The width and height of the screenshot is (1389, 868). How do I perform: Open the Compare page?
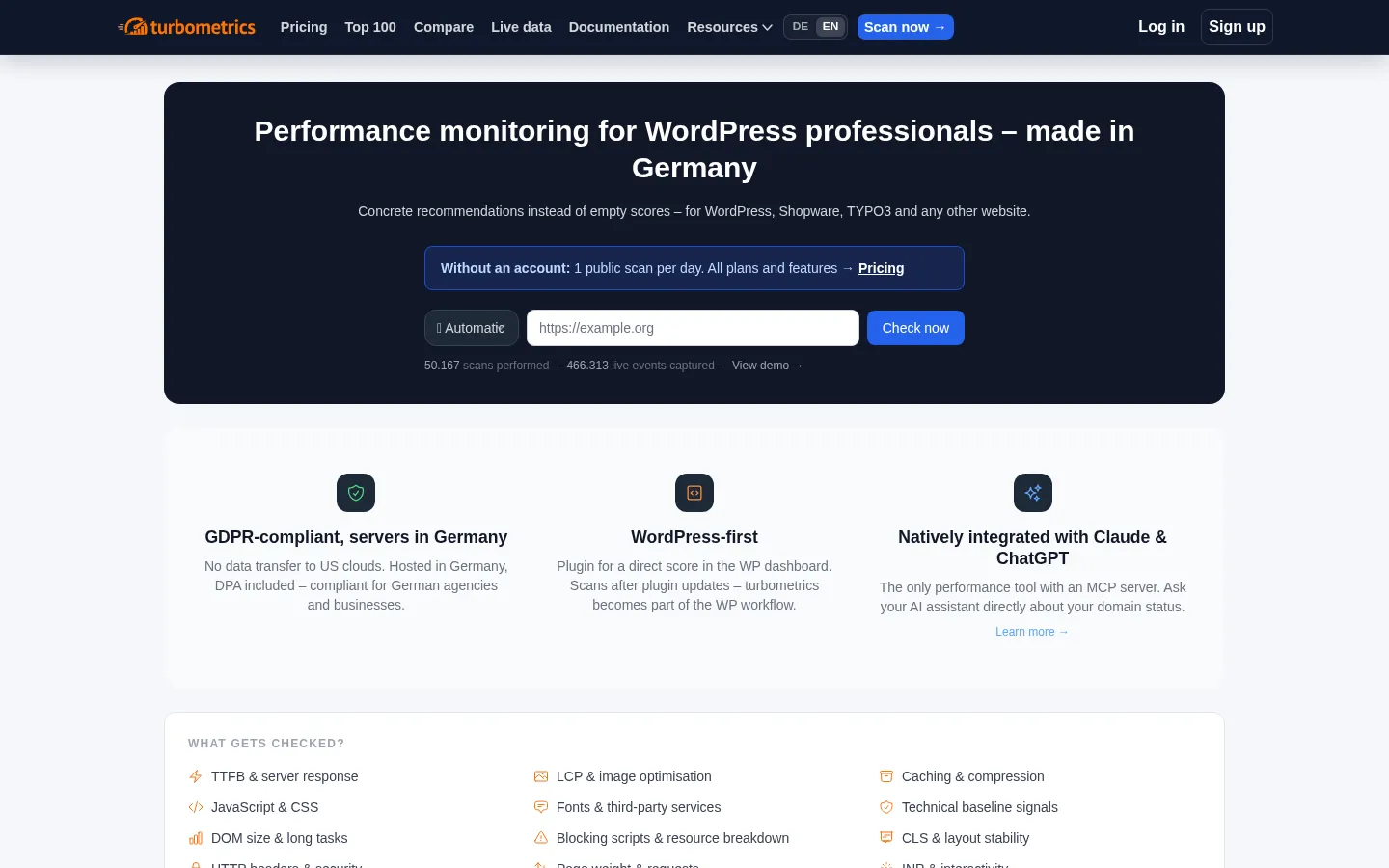(x=444, y=27)
